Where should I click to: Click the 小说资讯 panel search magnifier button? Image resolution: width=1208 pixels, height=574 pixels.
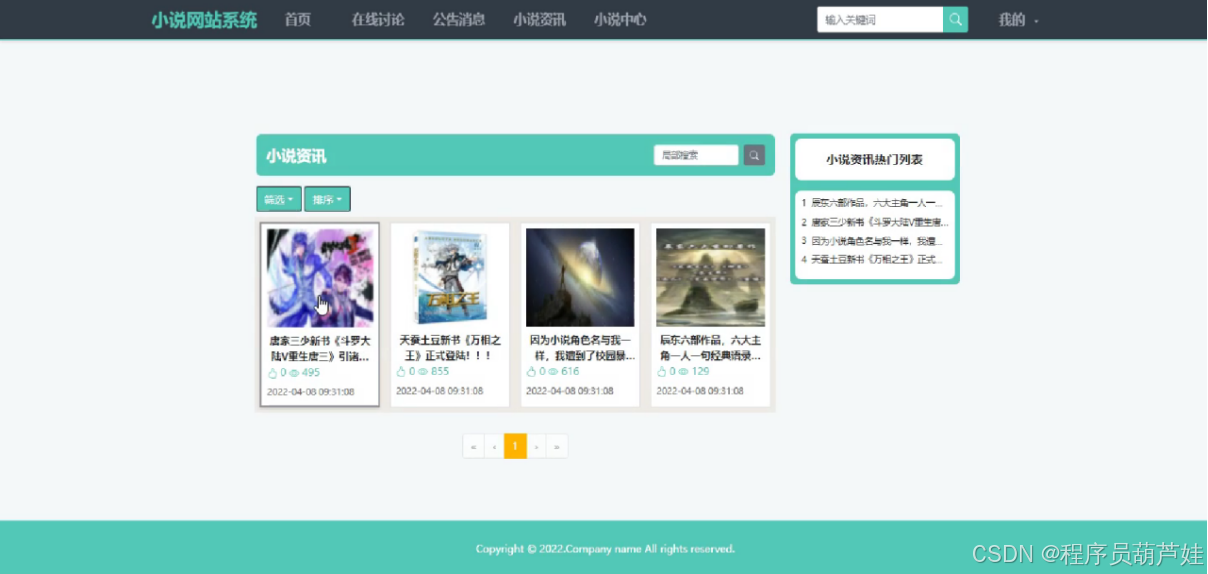tap(754, 155)
